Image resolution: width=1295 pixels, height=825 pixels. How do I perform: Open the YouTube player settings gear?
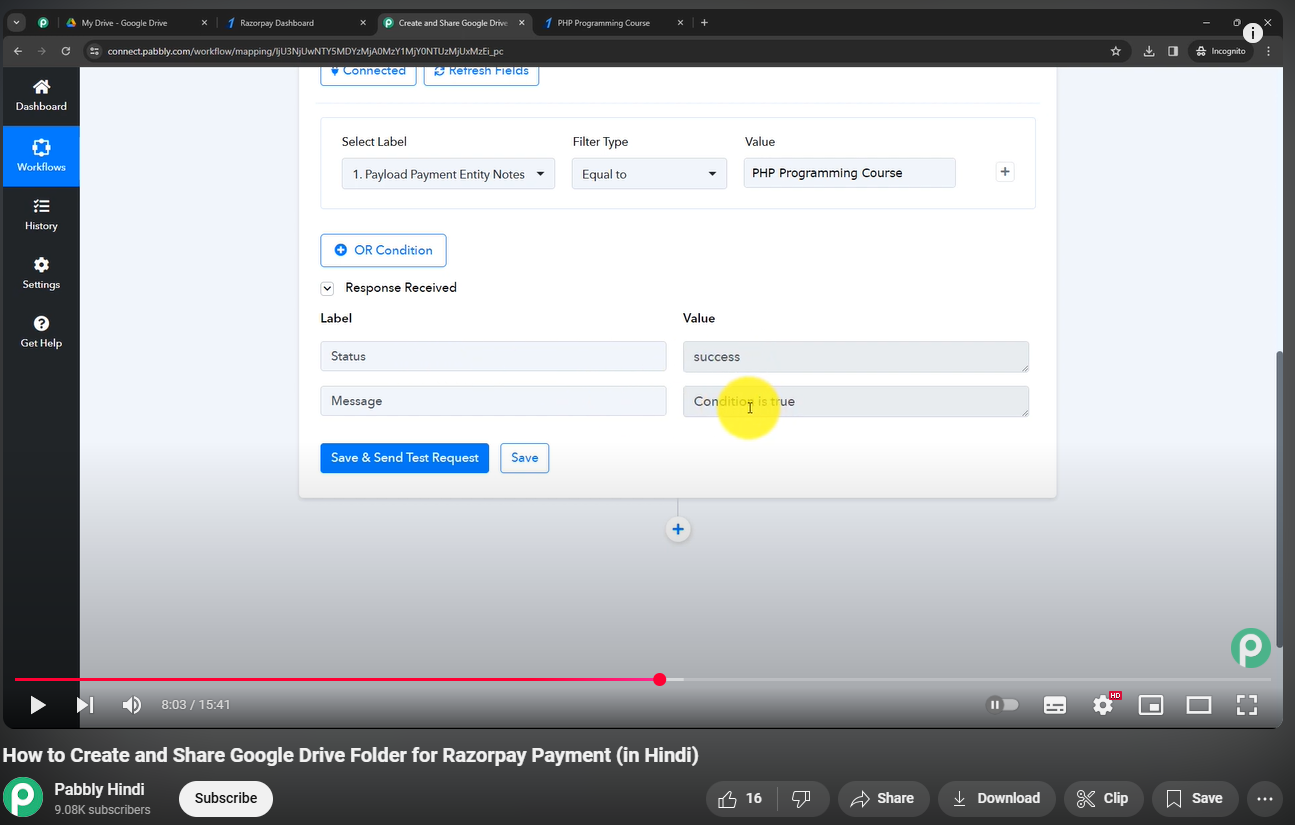(1104, 705)
